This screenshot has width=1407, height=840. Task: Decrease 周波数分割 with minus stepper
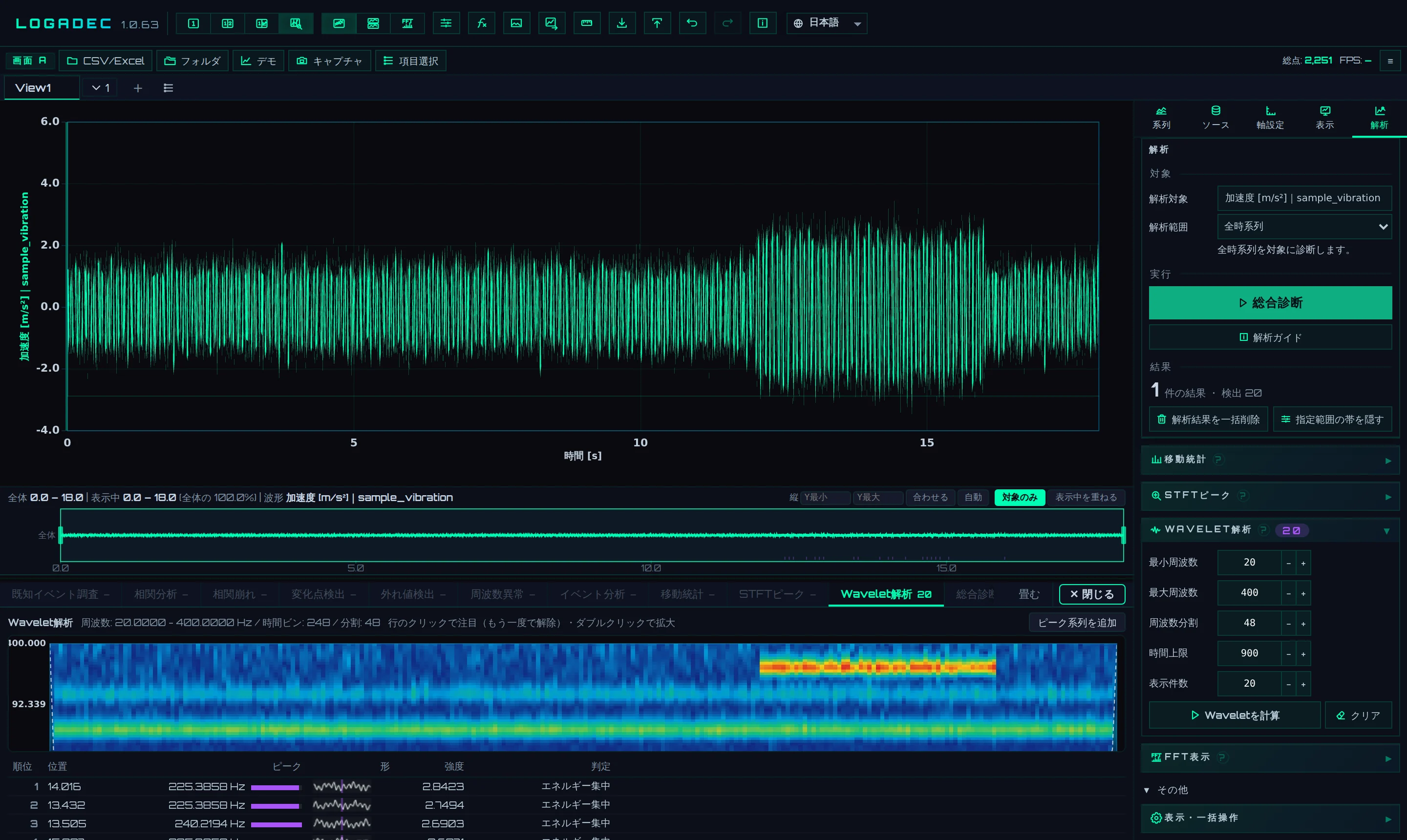click(1288, 623)
